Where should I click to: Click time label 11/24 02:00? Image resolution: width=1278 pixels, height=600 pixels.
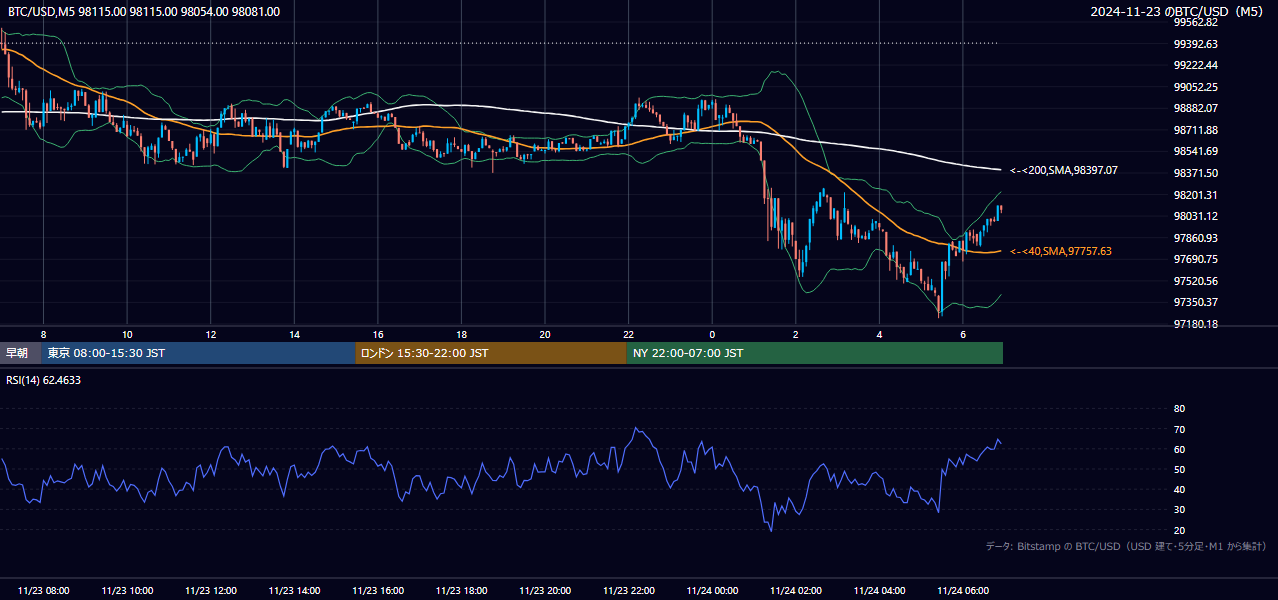coord(796,591)
